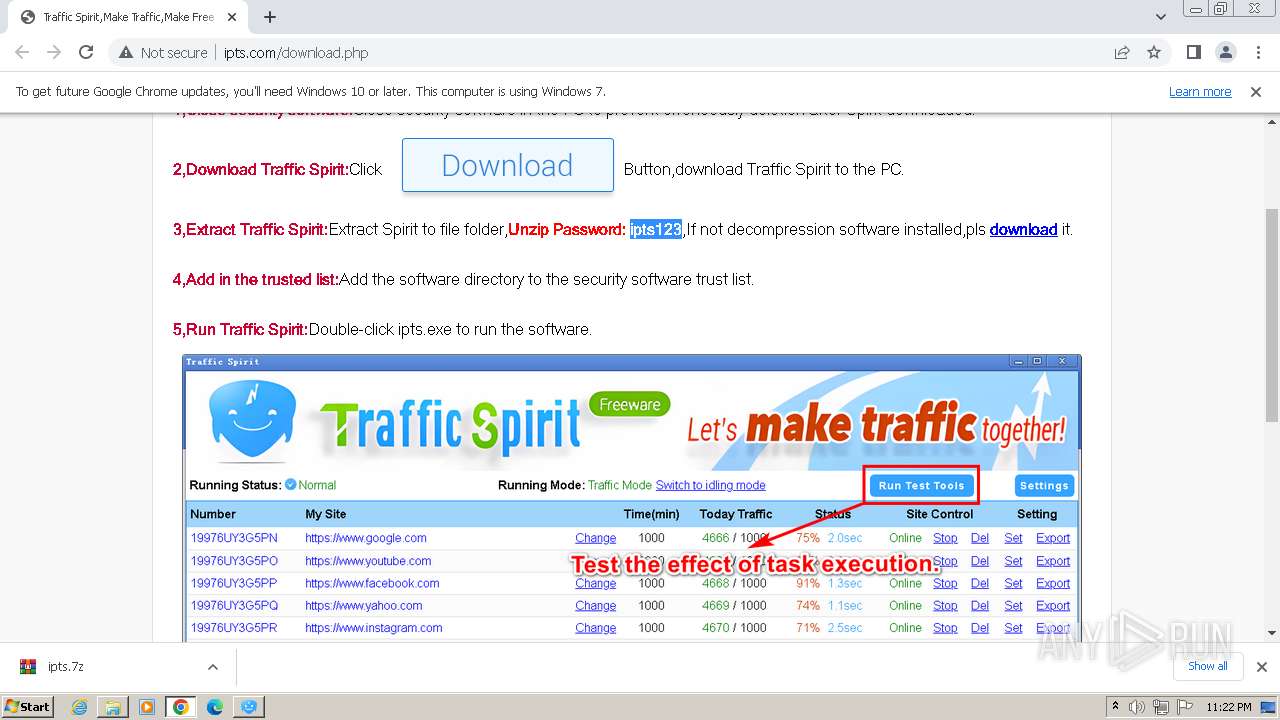Click browser forward arrow
The image size is (1280, 720).
click(x=54, y=53)
